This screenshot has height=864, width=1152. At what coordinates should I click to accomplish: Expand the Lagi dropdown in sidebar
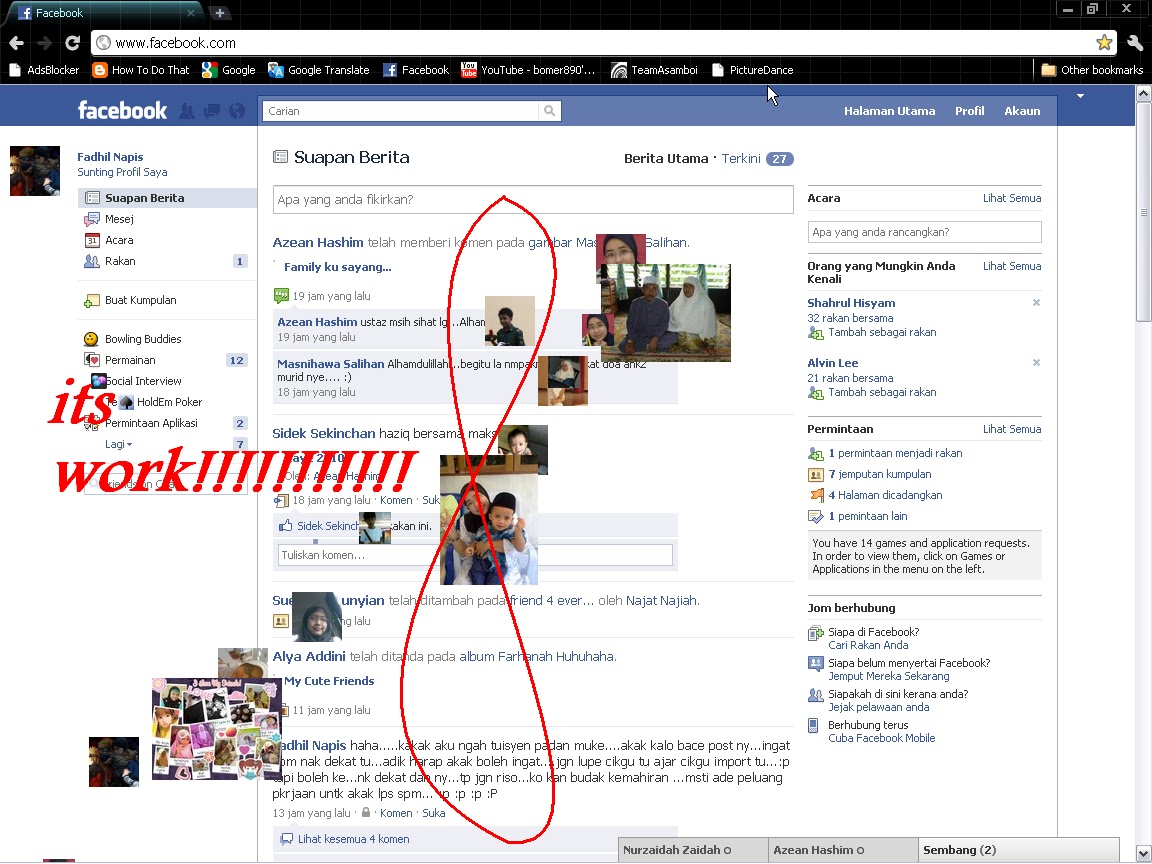[118, 444]
